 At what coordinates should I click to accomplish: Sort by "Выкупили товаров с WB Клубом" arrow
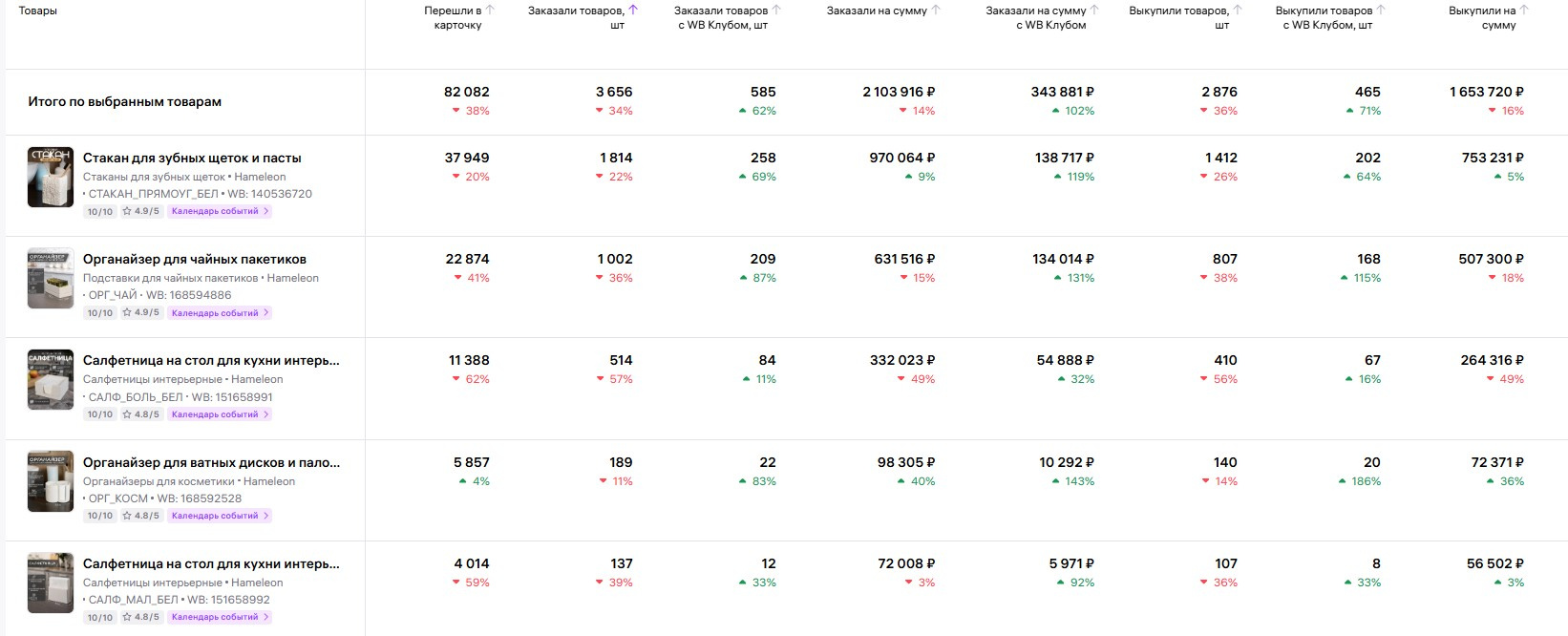pos(1381,11)
